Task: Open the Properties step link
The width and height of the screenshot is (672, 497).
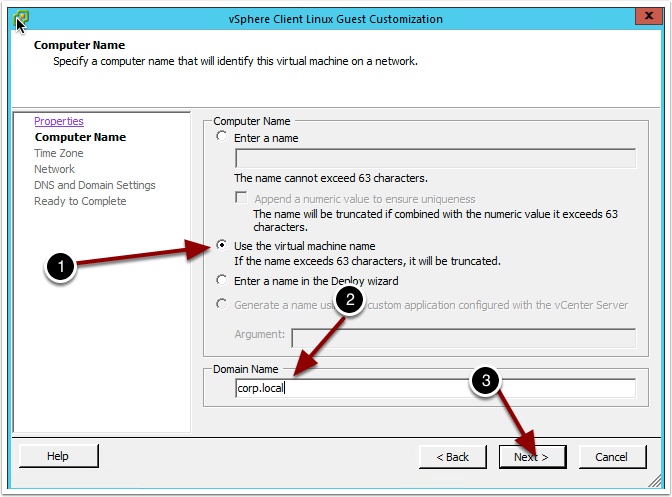Action: click(59, 121)
